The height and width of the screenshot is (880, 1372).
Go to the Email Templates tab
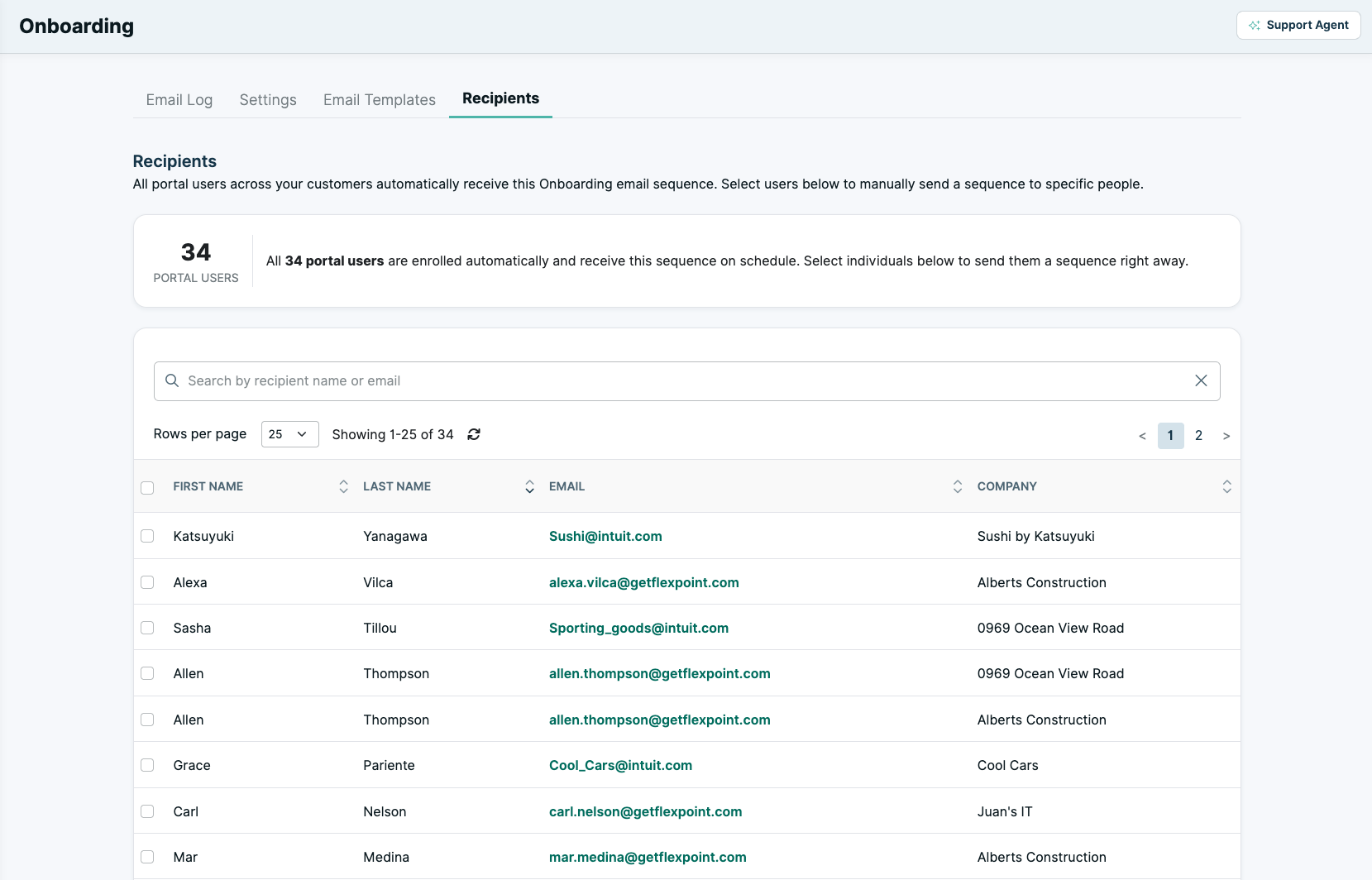coord(380,99)
